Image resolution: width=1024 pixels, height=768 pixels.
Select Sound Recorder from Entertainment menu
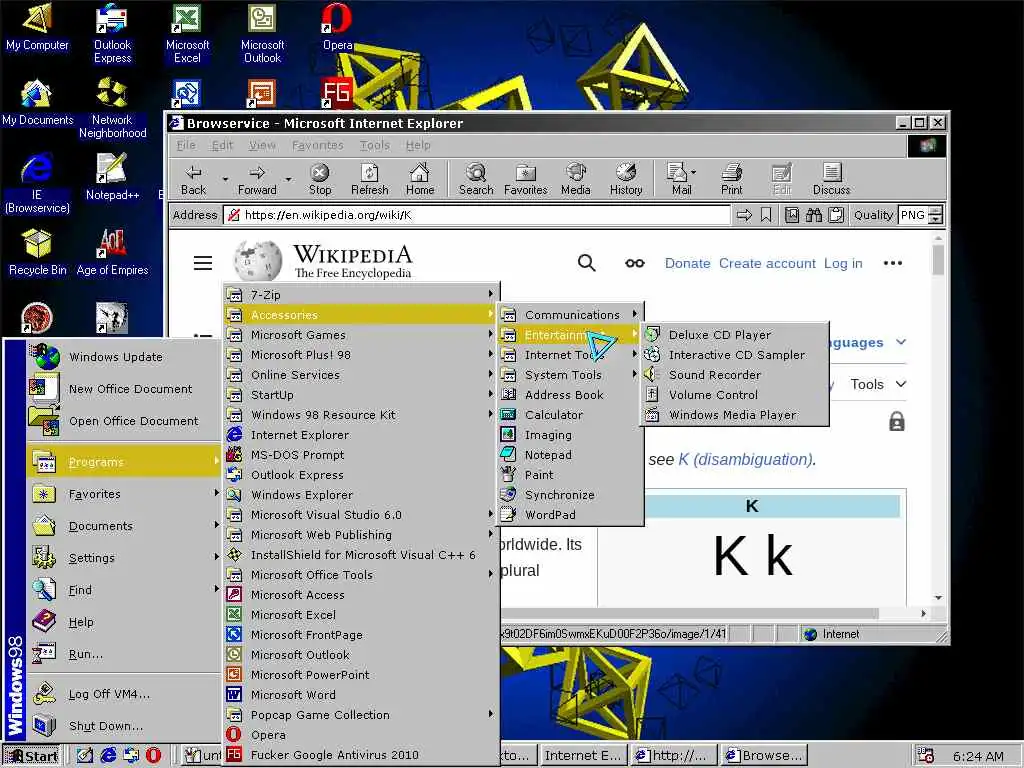pos(735,375)
